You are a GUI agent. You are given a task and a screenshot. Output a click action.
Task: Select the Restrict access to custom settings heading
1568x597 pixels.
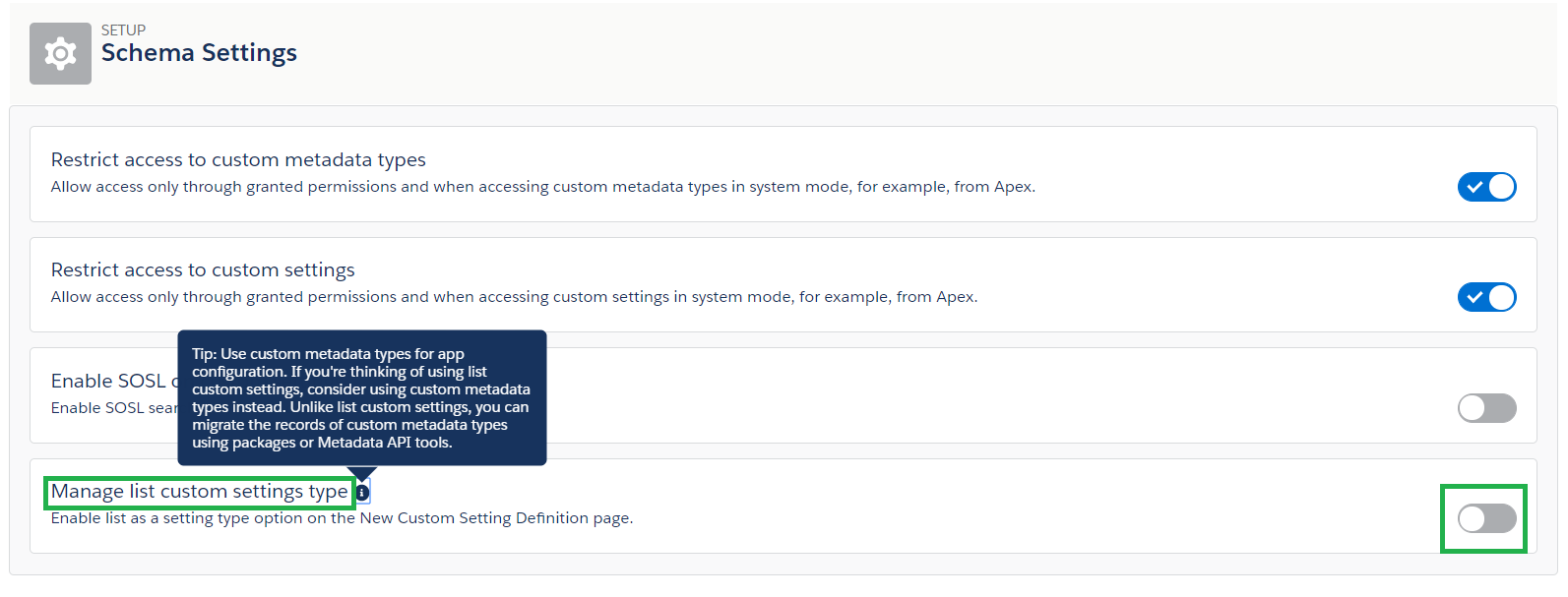pos(203,269)
